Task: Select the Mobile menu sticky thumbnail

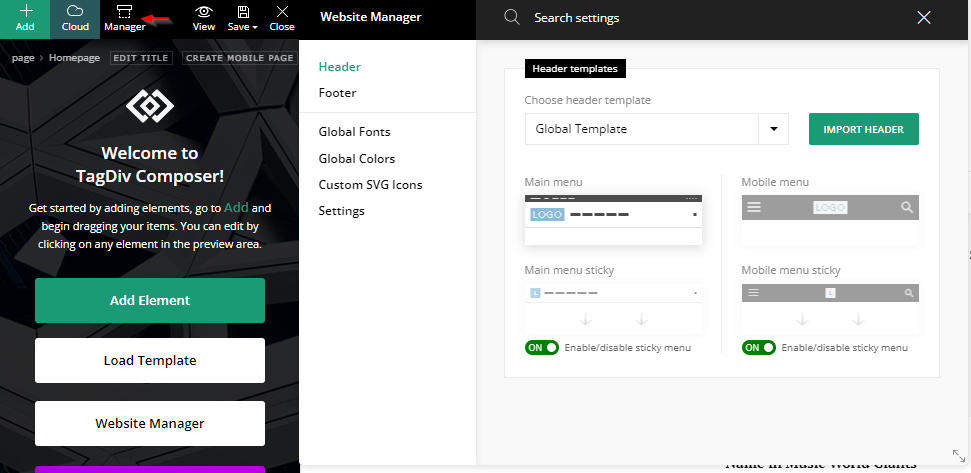Action: (x=830, y=308)
